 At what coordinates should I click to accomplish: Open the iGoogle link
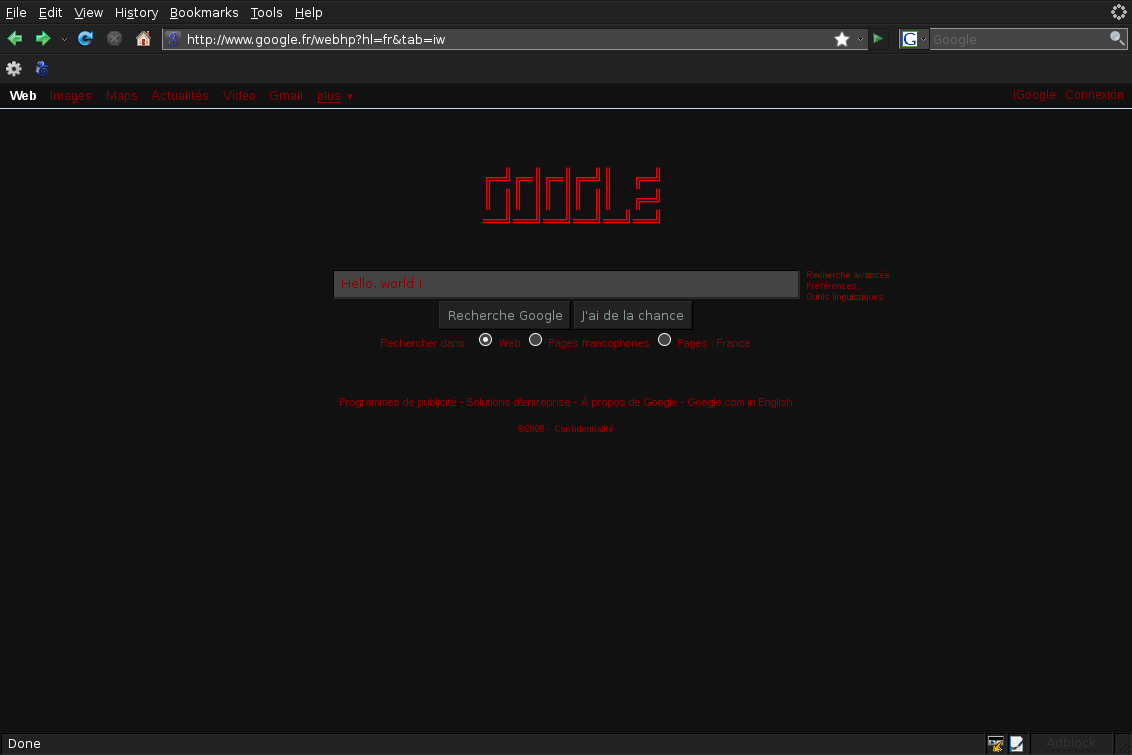coord(1034,95)
